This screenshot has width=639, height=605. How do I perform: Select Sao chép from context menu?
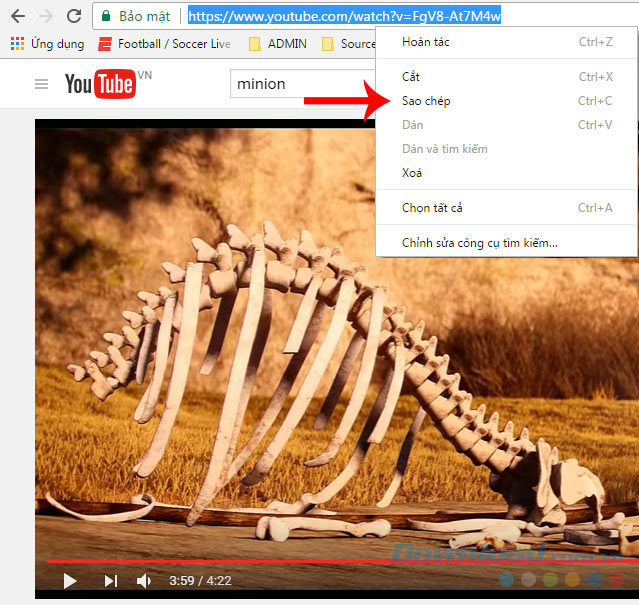tap(426, 101)
